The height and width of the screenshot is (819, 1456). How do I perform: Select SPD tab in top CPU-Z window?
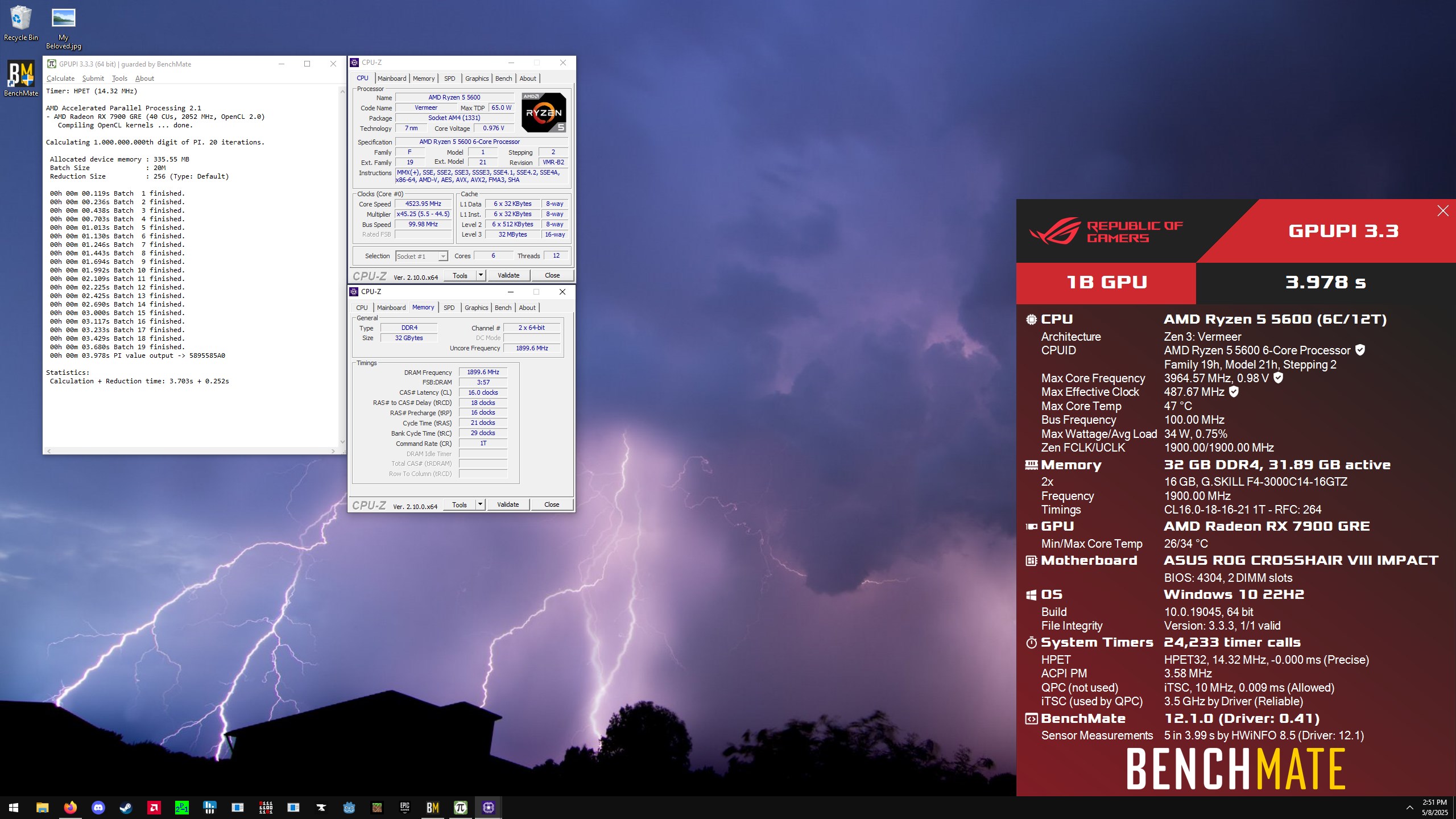click(450, 78)
